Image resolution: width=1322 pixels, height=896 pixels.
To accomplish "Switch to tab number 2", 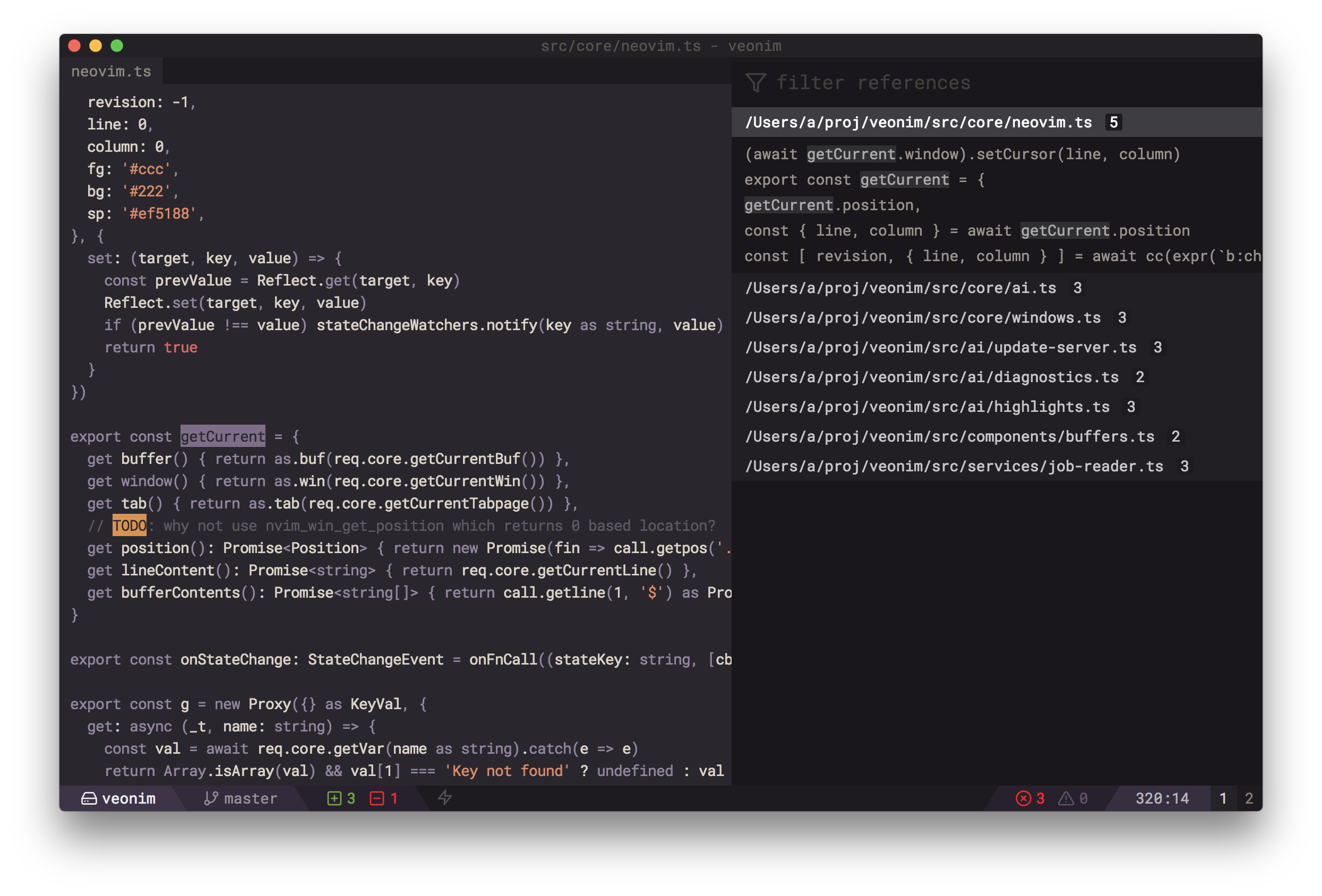I will click(x=1249, y=799).
